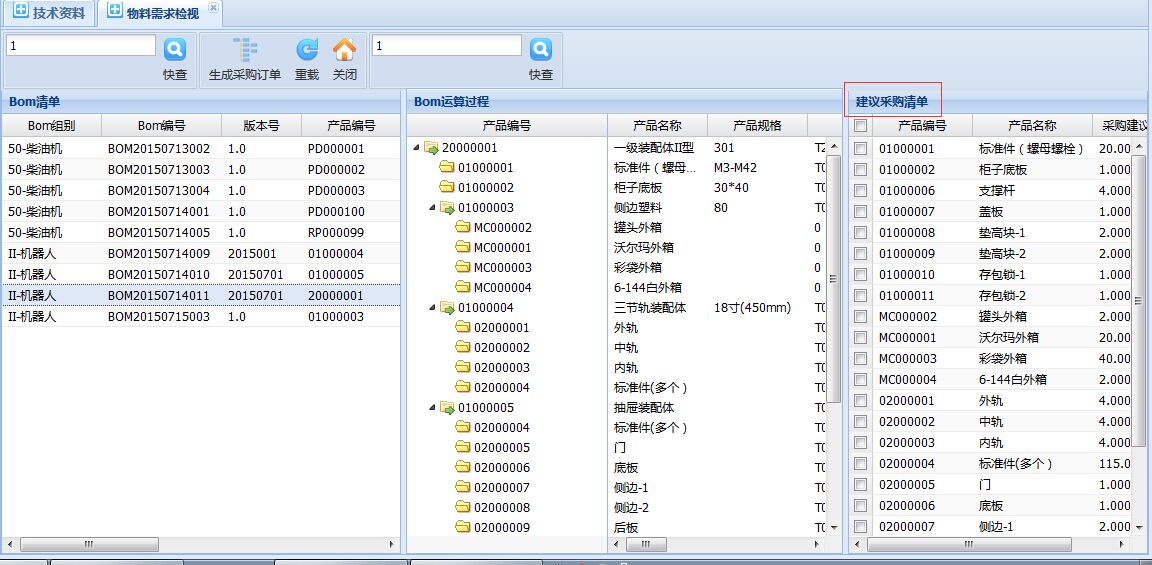Click folder icon of node 02000009
This screenshot has width=1152, height=565.
click(x=462, y=528)
